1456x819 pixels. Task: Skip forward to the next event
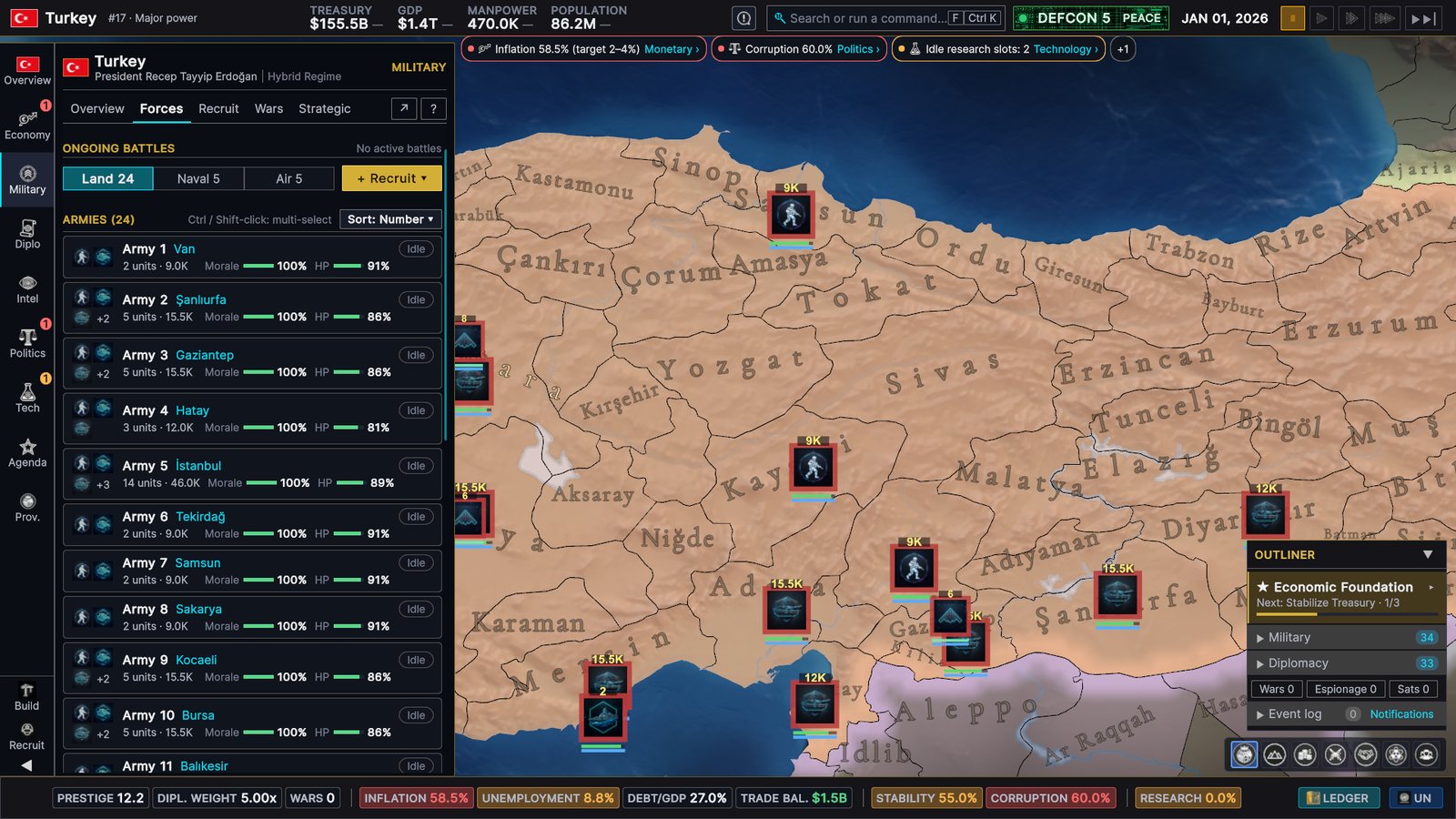point(1423,18)
